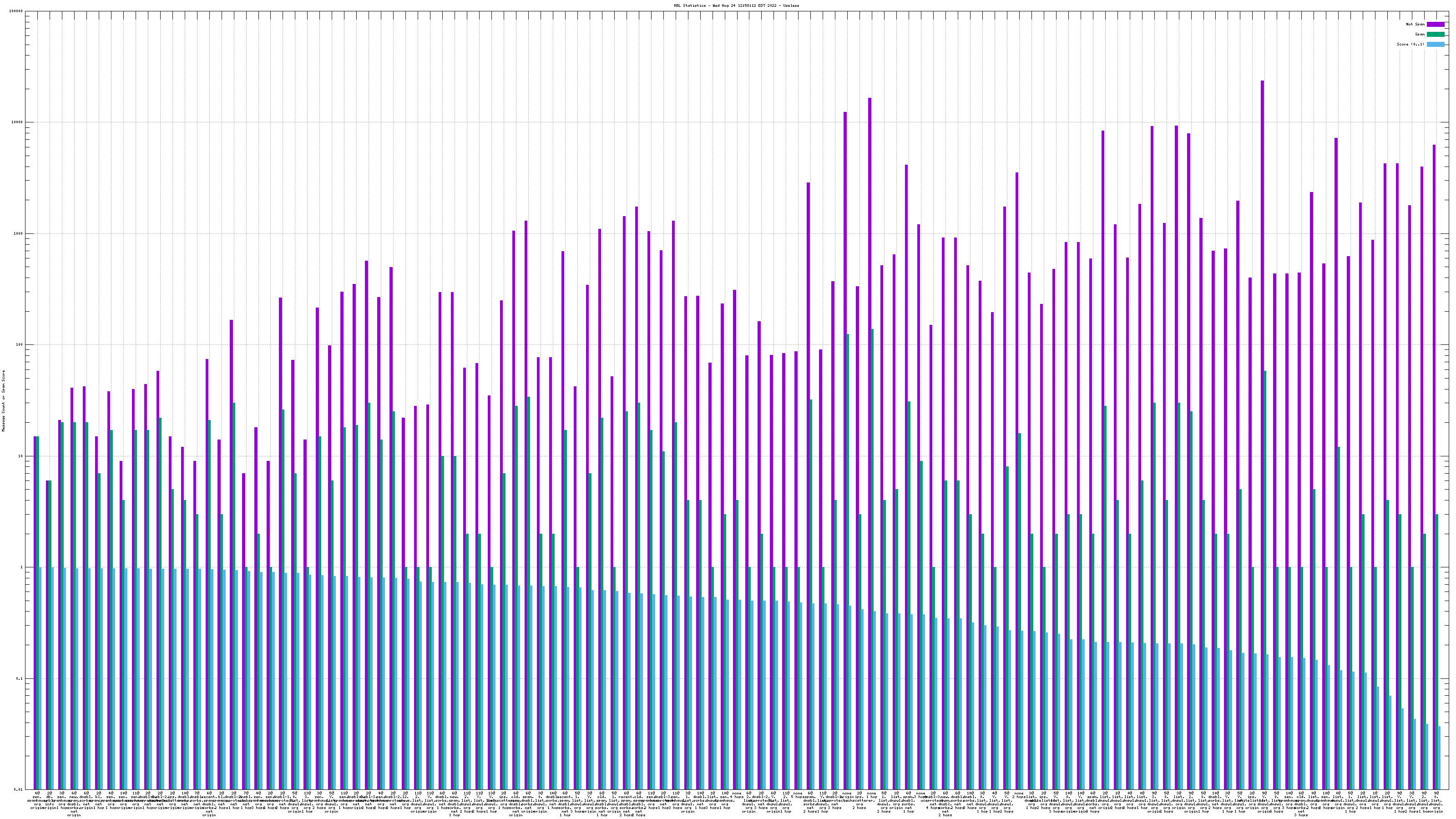Click the 'Score (0..1)' legend label text
The width and height of the screenshot is (1456, 819).
point(1410,44)
